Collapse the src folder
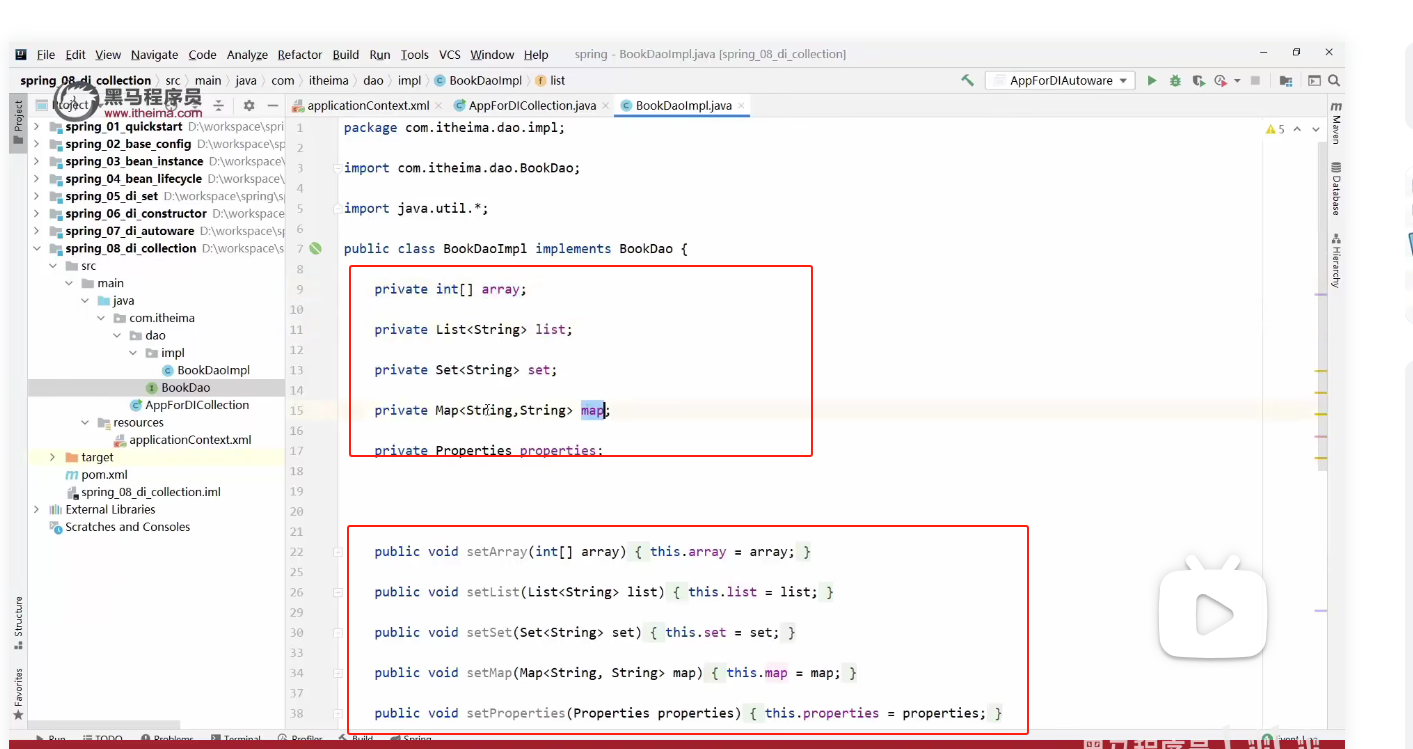The width and height of the screenshot is (1413, 749). [x=53, y=266]
